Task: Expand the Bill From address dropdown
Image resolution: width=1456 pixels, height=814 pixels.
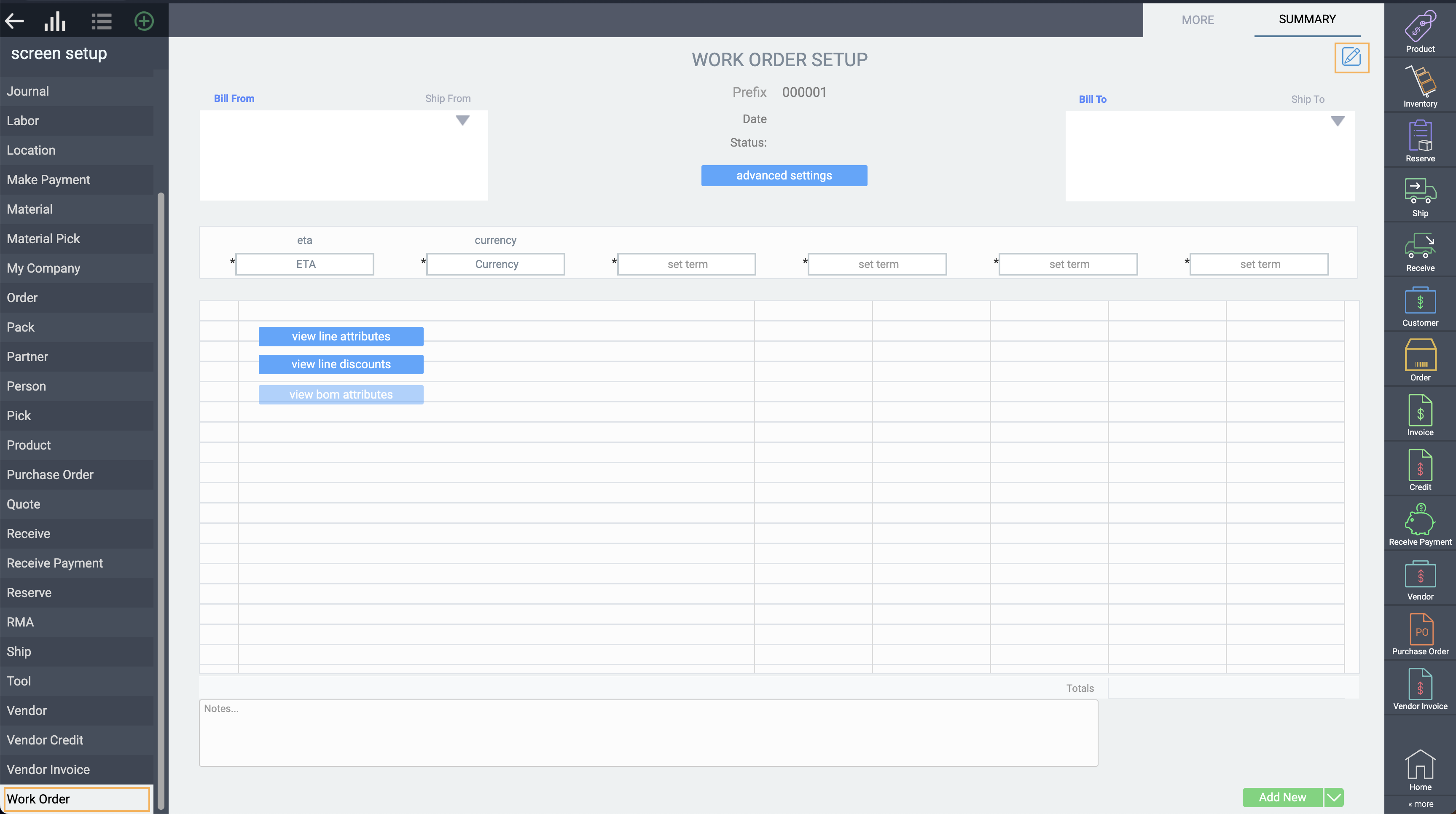Action: point(462,120)
